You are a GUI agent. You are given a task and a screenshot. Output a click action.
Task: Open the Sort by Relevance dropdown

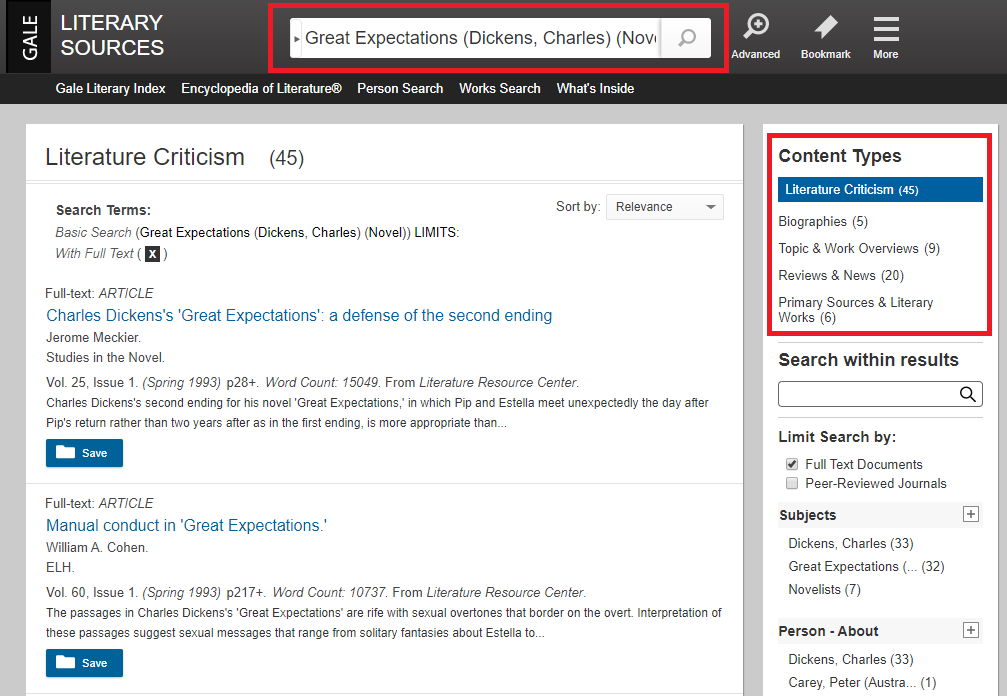point(665,207)
